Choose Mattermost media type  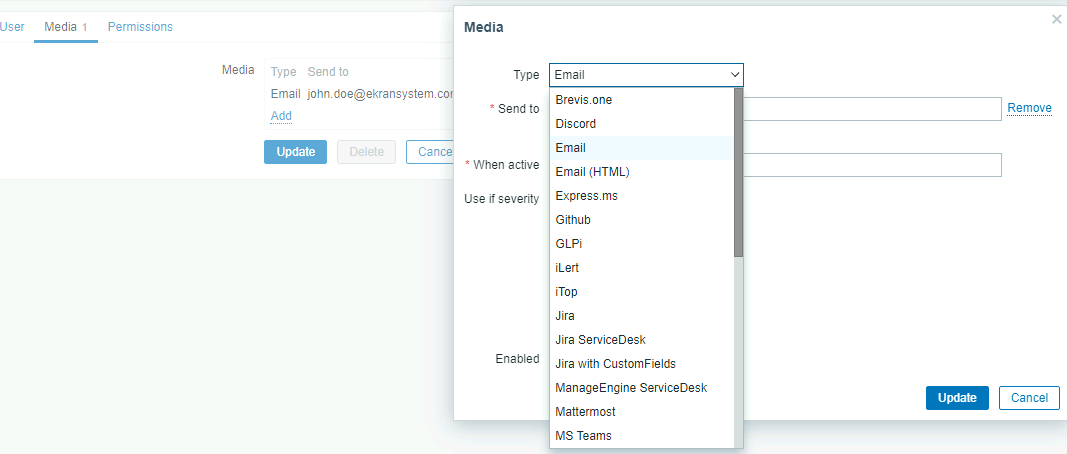(x=586, y=412)
